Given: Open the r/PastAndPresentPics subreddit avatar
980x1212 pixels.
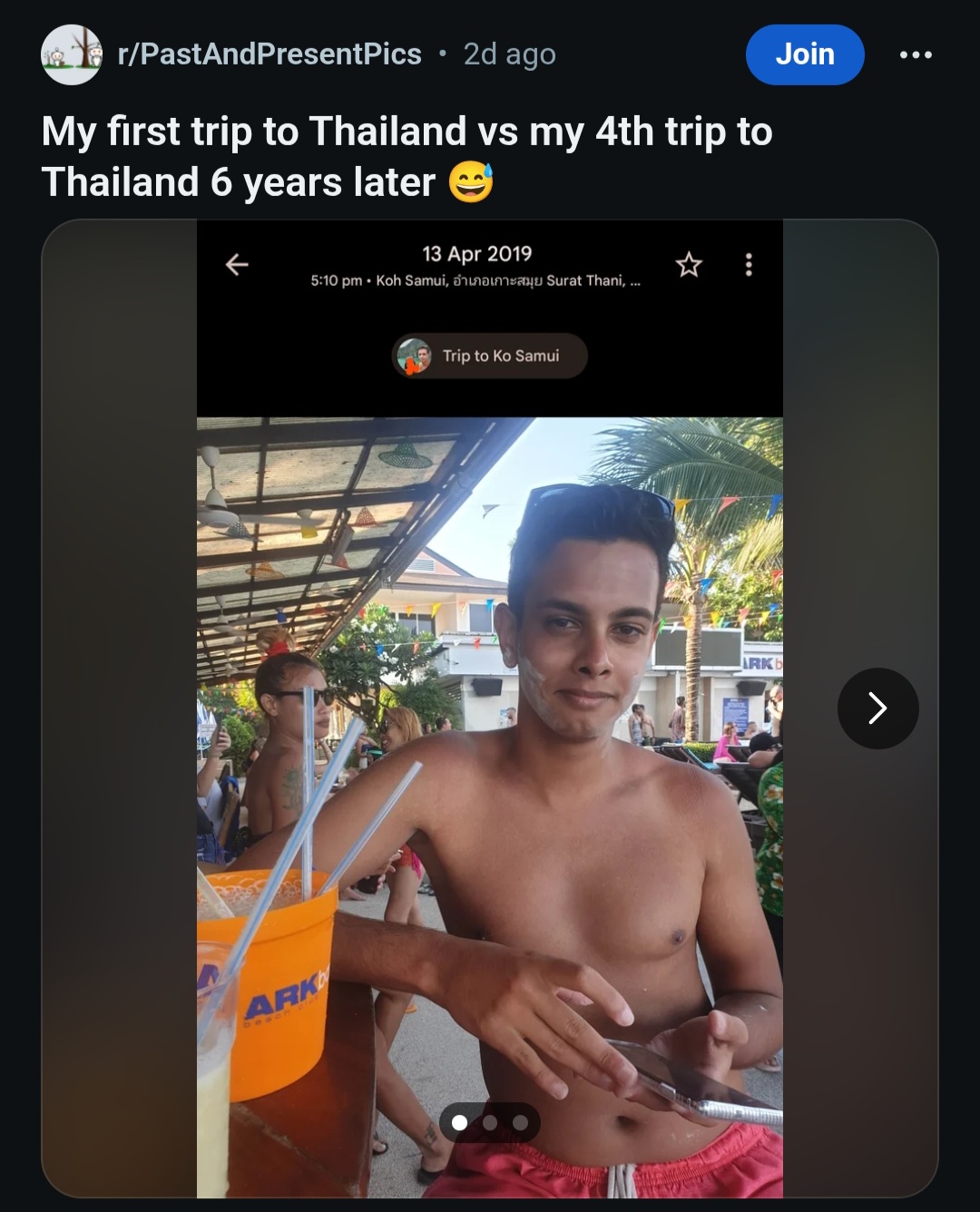Looking at the screenshot, I should [72, 54].
